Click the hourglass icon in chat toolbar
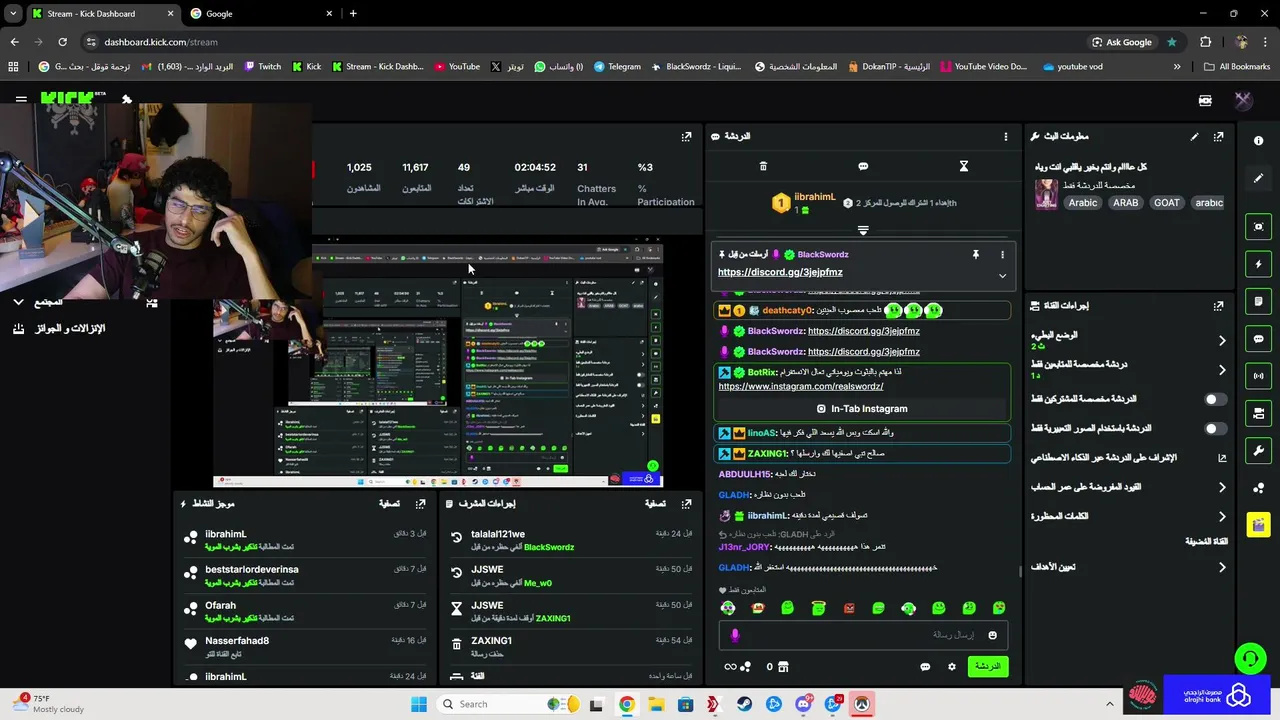 (x=964, y=166)
